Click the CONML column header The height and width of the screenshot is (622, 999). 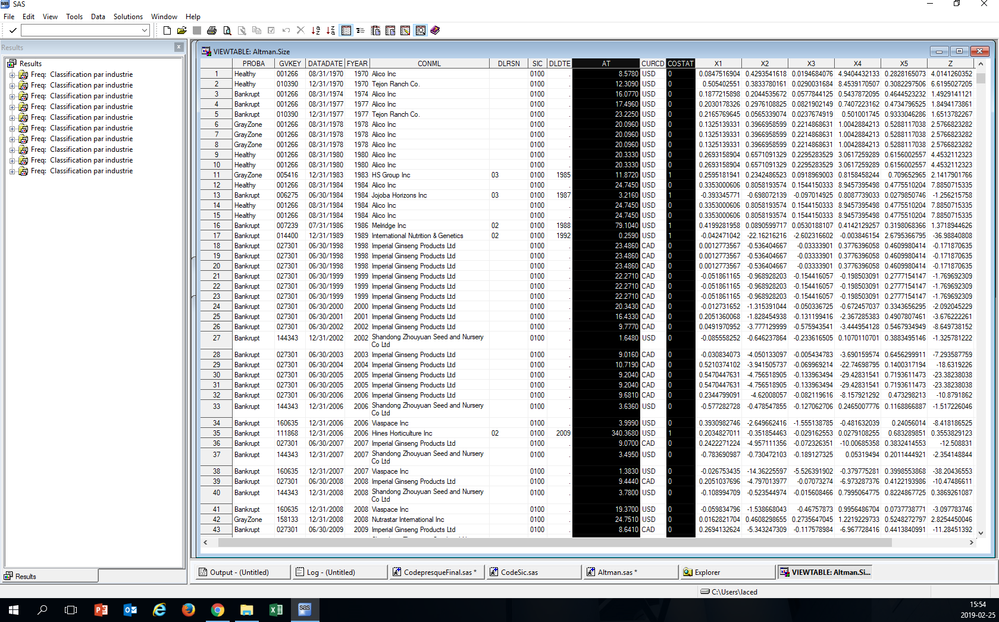pyautogui.click(x=429, y=64)
